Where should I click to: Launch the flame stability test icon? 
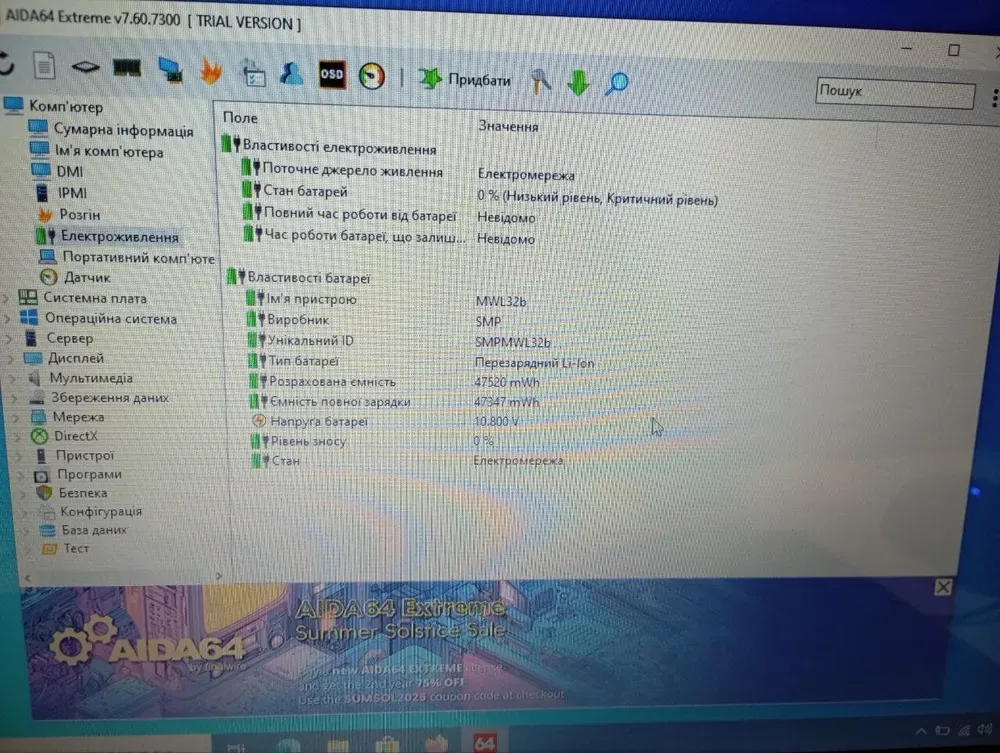tap(211, 71)
